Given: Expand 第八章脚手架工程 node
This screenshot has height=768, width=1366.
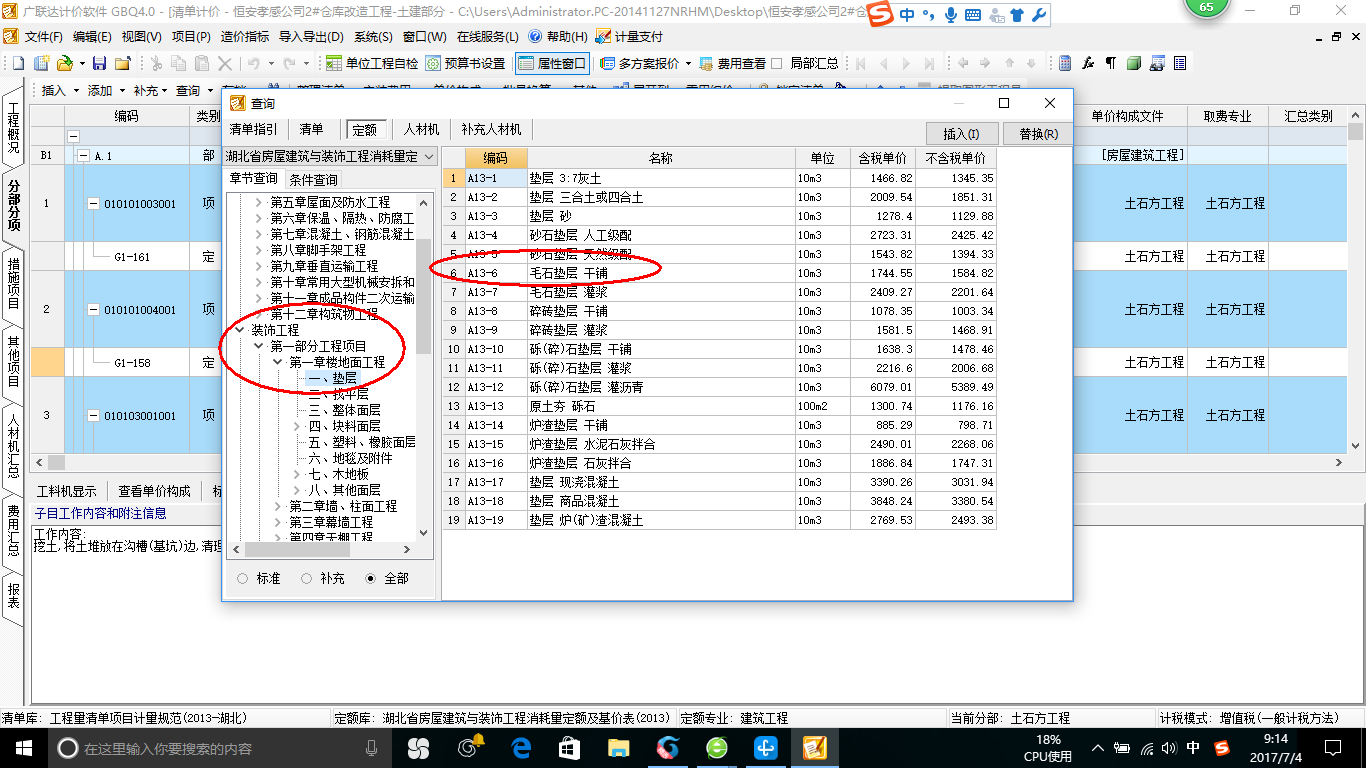Looking at the screenshot, I should pos(259,250).
